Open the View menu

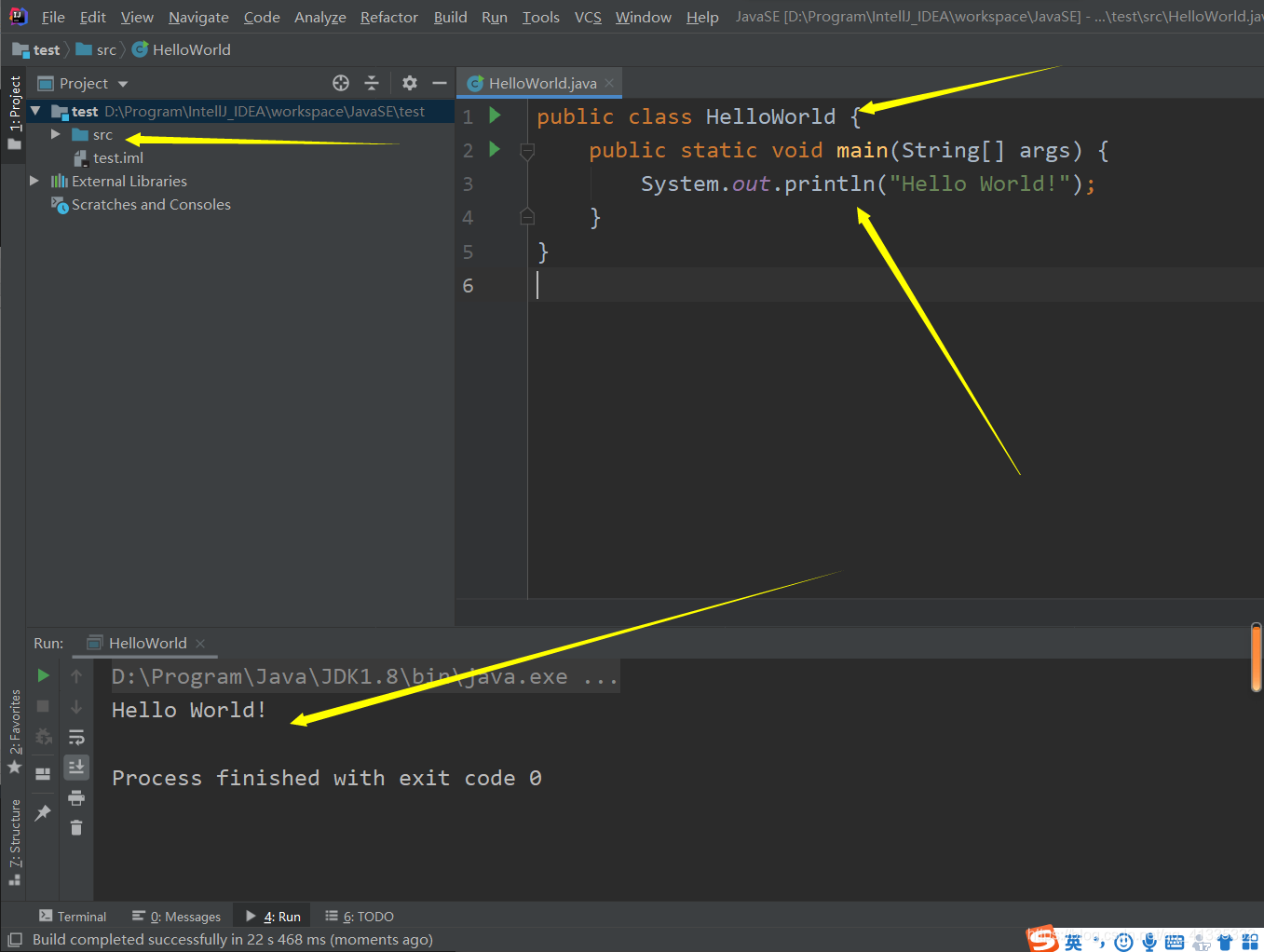pos(137,17)
